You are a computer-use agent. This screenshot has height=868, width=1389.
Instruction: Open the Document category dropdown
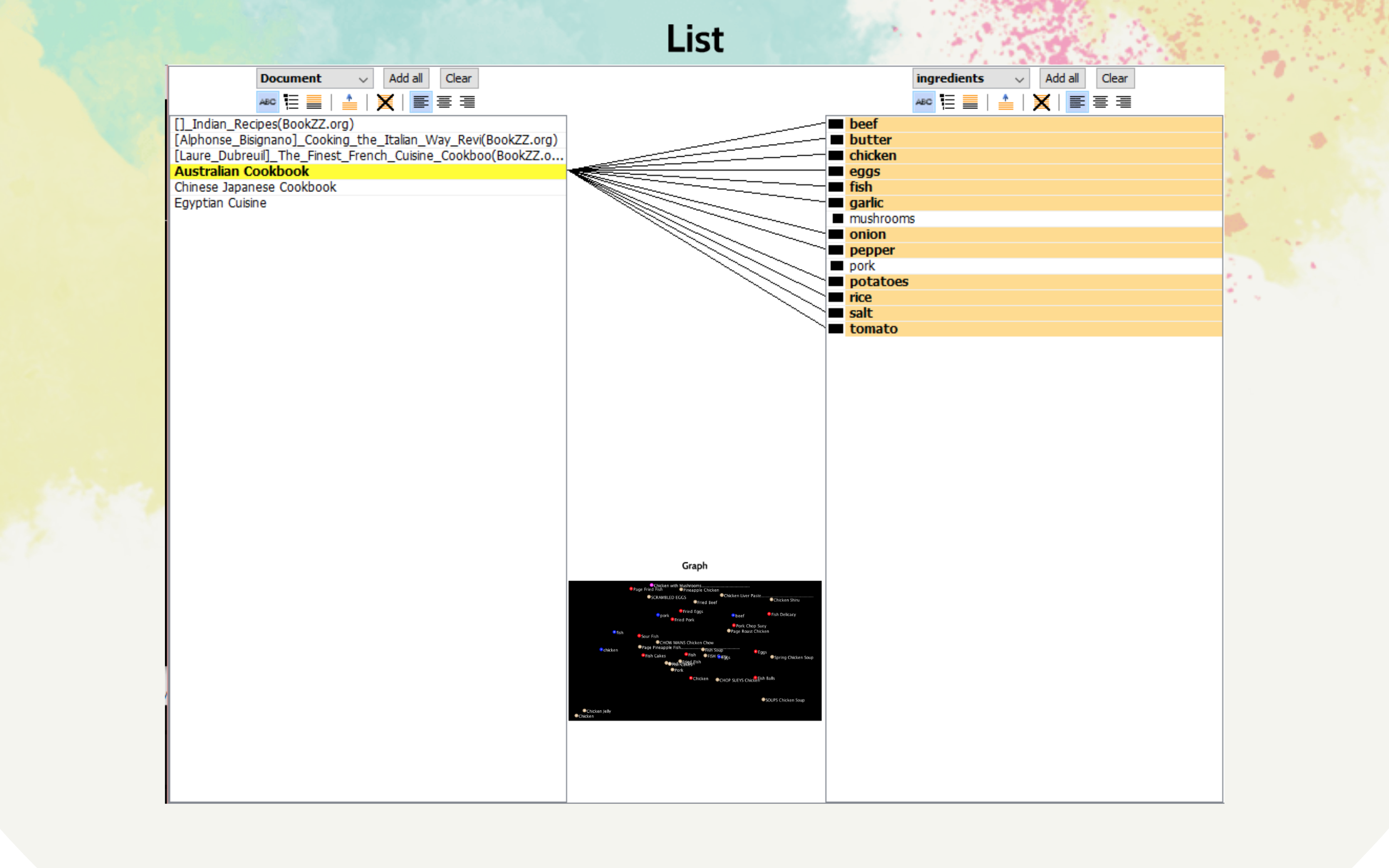coord(314,79)
